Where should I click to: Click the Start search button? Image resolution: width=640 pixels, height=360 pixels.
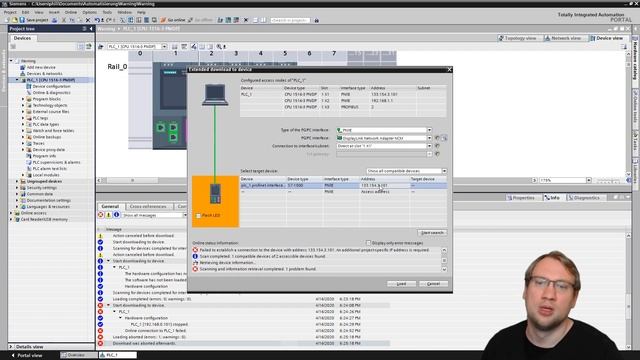[432, 233]
